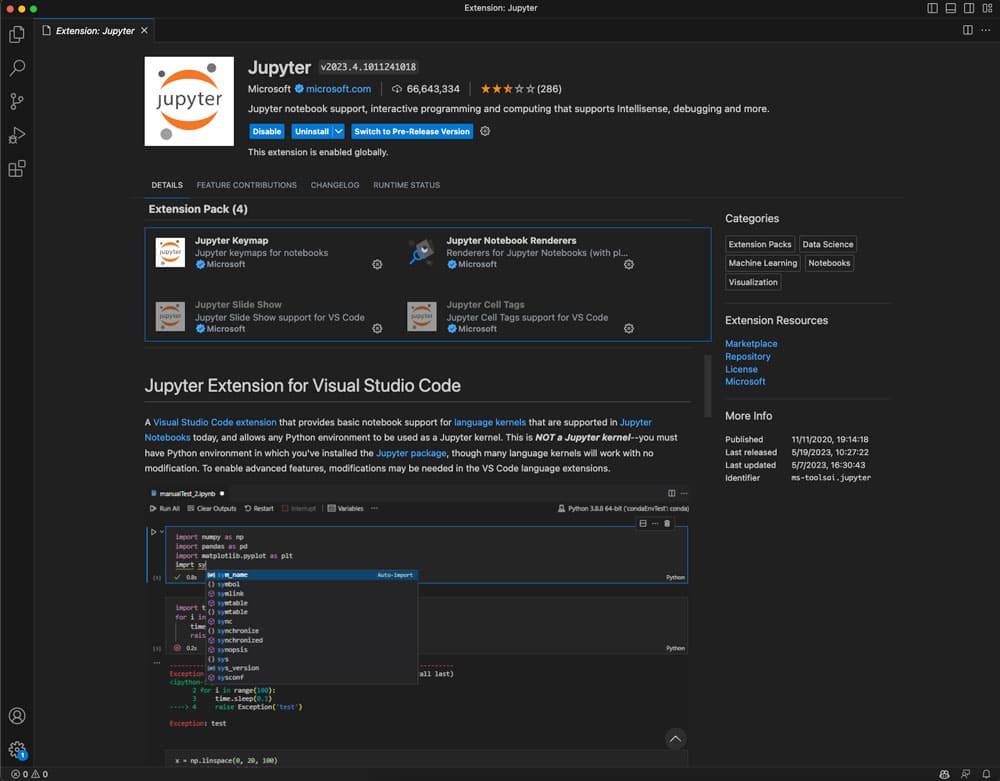Expand the Uninstall dropdown arrow
Screen dimensions: 1000x781
point(339,131)
